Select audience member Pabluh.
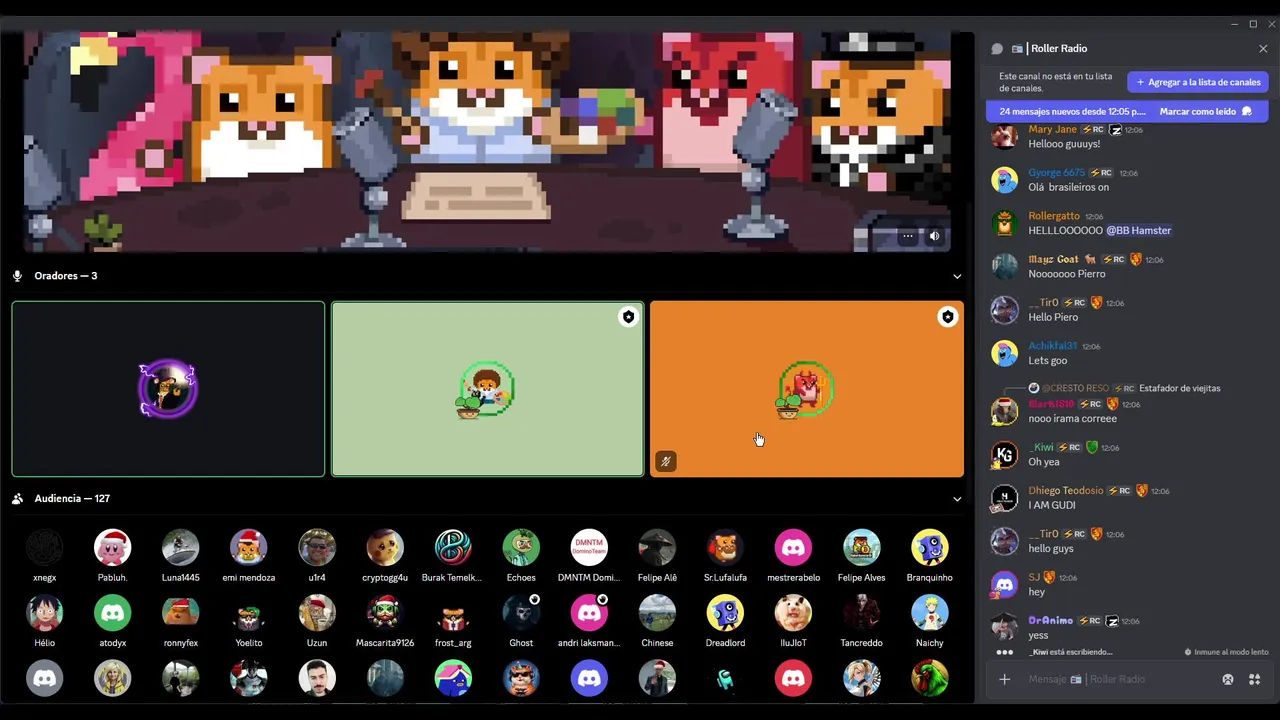The height and width of the screenshot is (720, 1280). coord(112,556)
